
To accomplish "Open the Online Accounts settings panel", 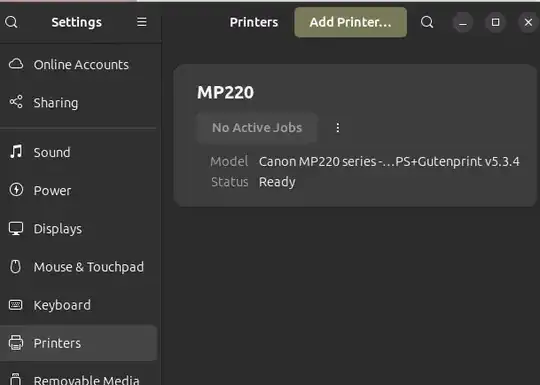I will [x=79, y=64].
